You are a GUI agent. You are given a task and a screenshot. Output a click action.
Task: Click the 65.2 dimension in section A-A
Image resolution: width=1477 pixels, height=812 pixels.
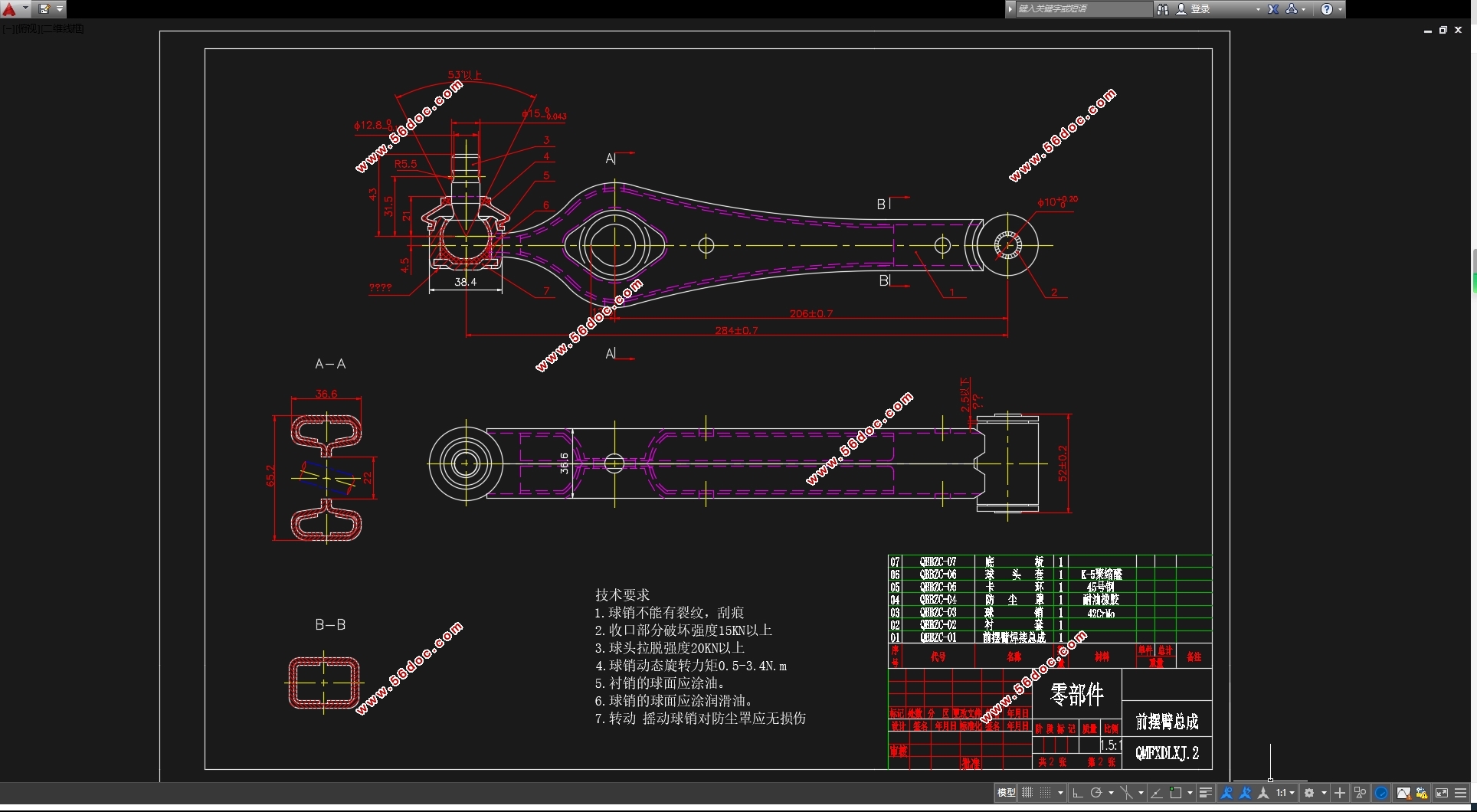point(270,475)
